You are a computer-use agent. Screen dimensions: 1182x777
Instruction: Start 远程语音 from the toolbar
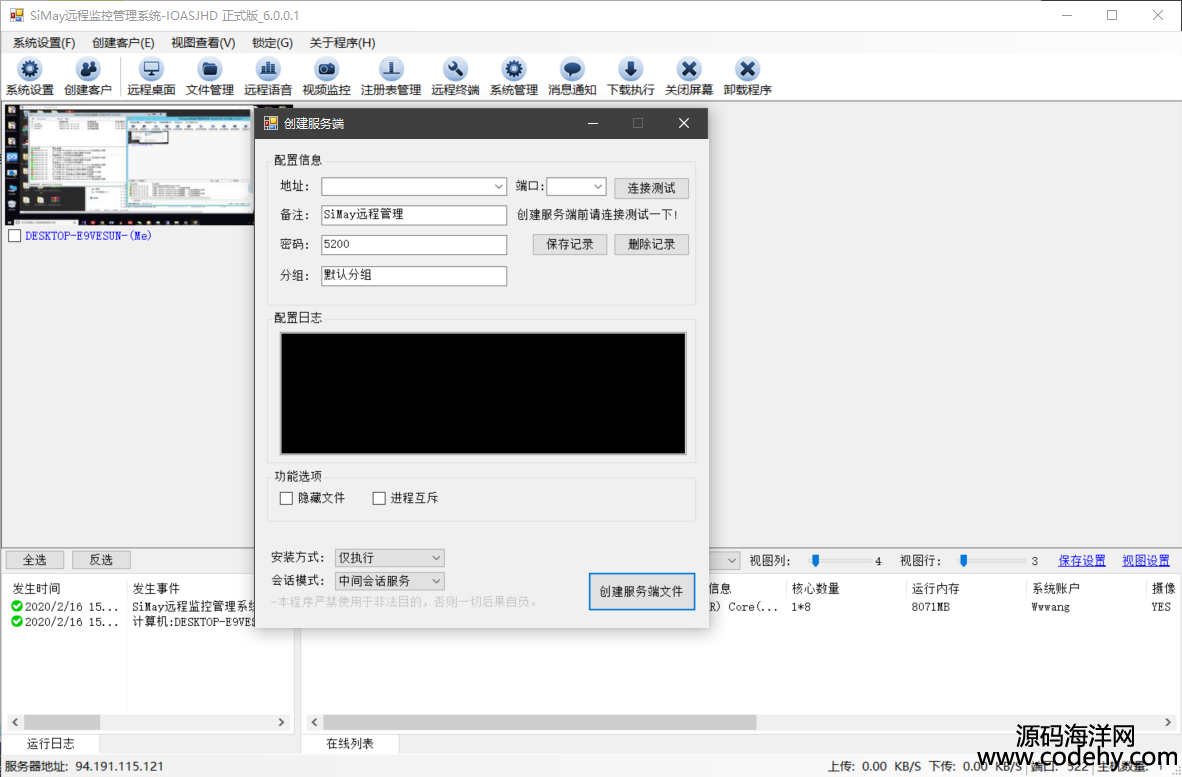(x=268, y=77)
